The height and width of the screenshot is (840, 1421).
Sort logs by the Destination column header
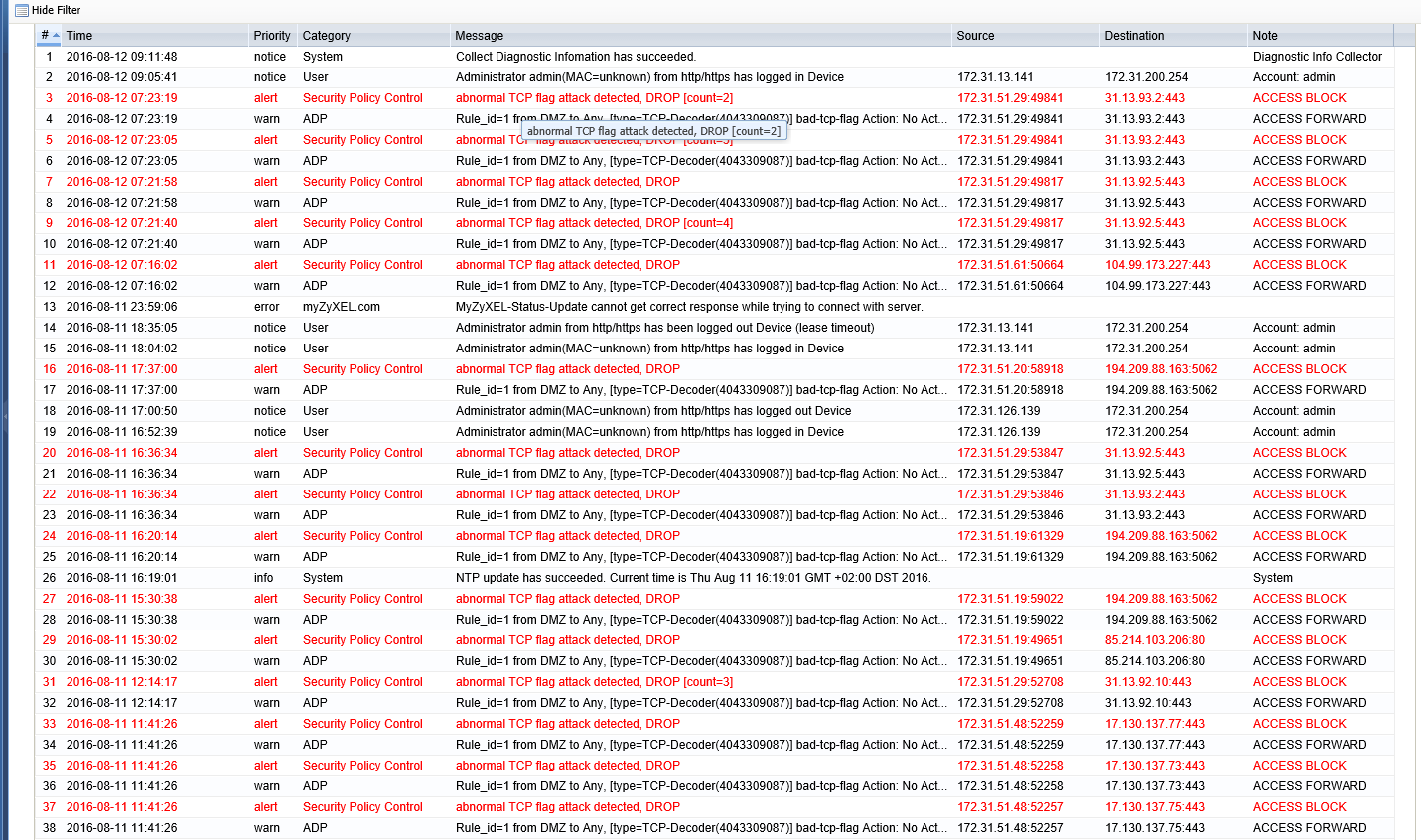click(x=1132, y=35)
